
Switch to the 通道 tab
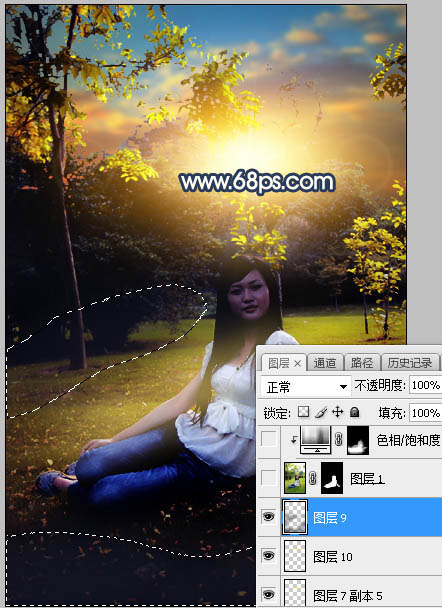coord(325,363)
